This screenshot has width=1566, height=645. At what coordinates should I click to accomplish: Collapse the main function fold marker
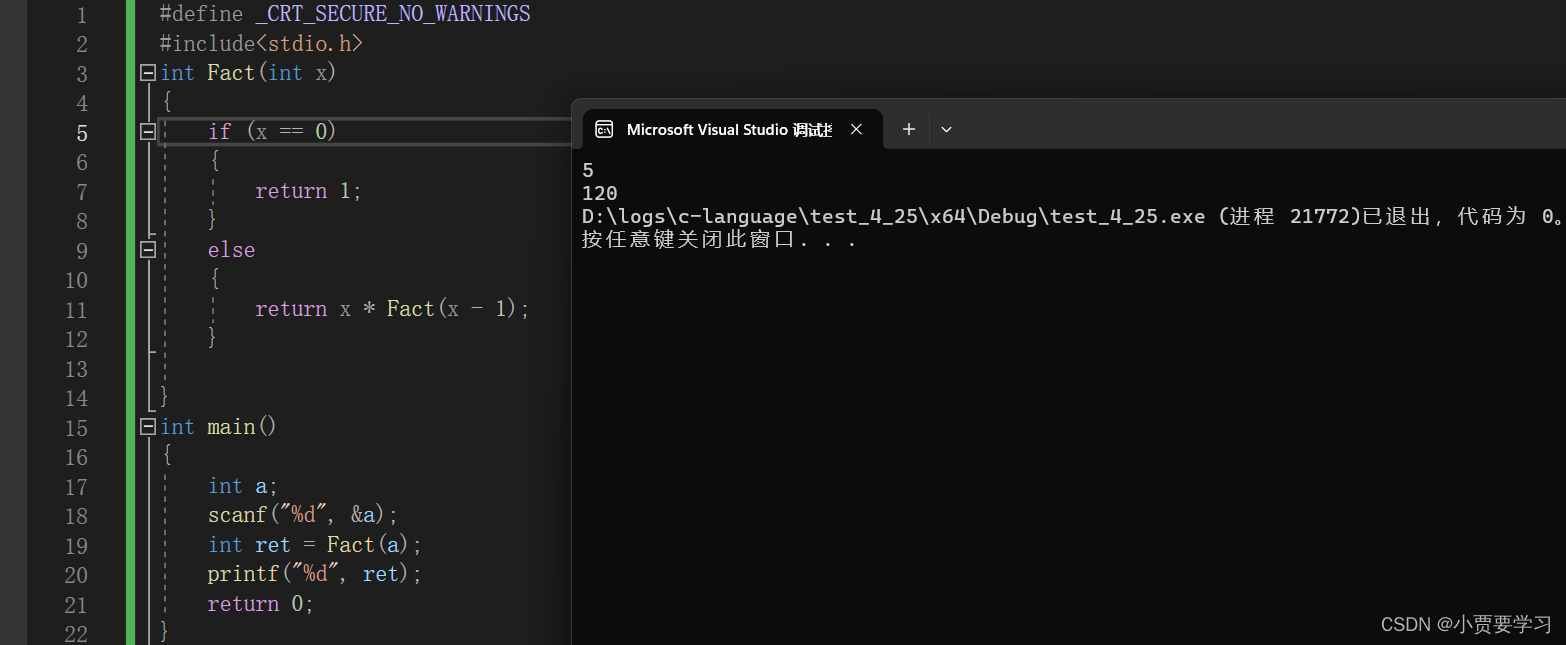[x=148, y=427]
